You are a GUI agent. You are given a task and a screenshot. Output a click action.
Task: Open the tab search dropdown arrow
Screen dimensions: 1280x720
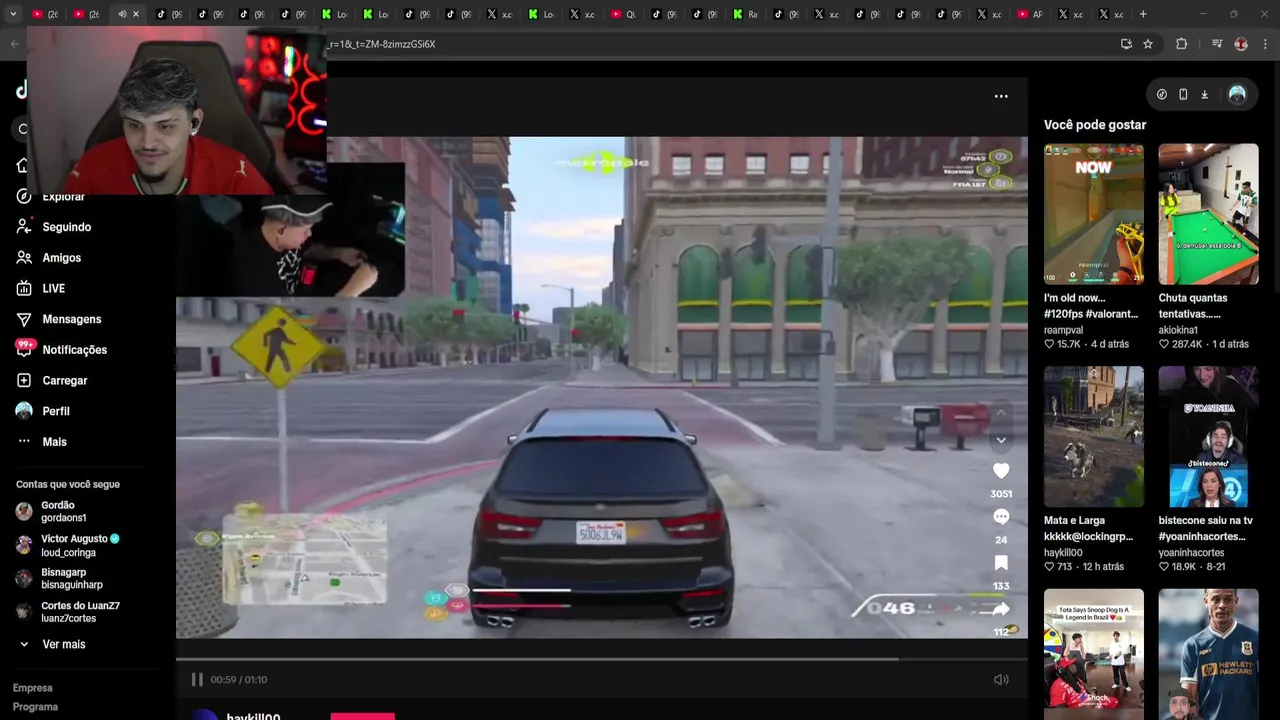13,14
